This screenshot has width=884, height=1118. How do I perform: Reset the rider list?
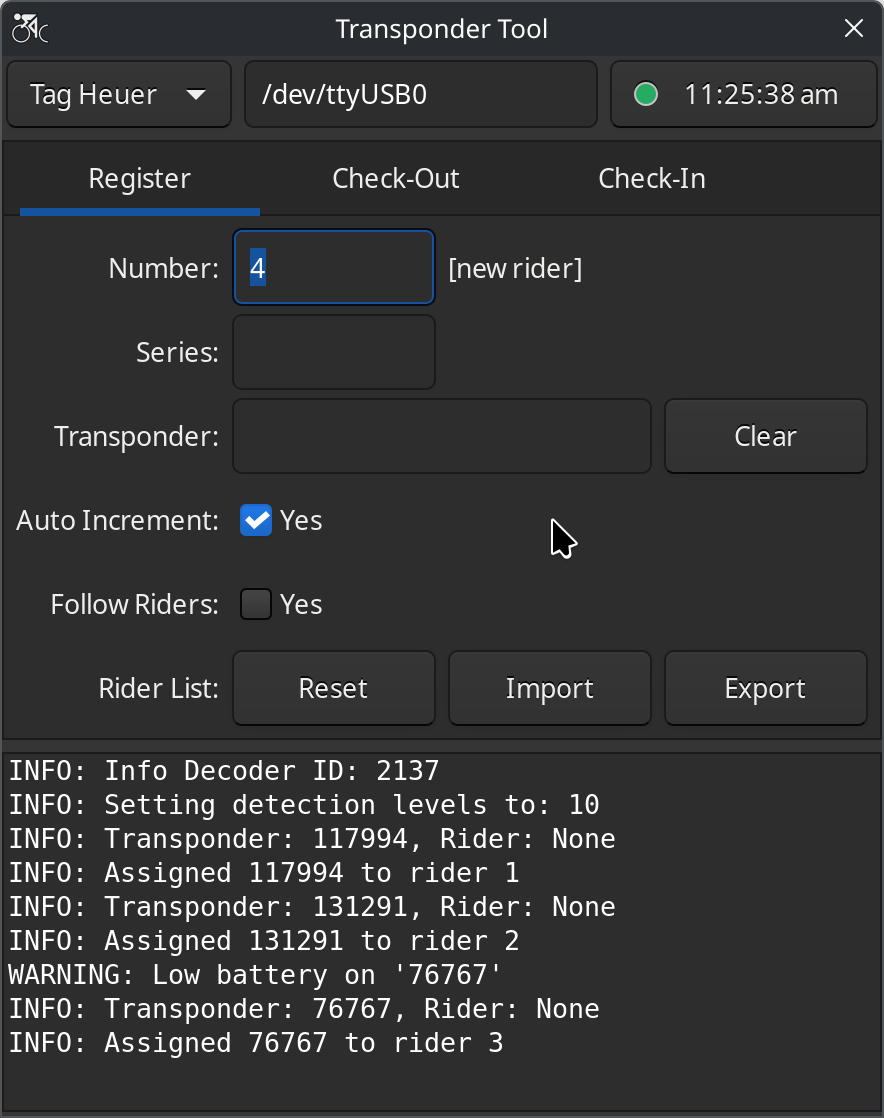[334, 688]
